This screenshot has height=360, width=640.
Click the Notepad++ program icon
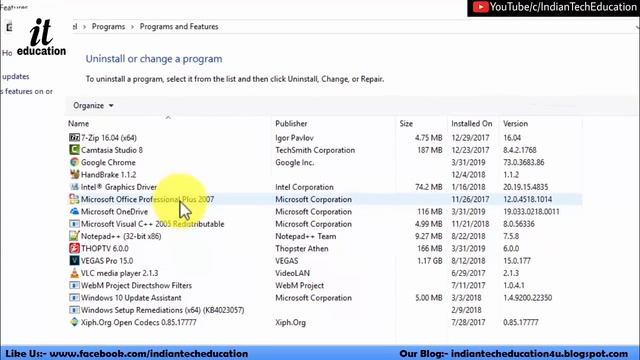[x=74, y=236]
